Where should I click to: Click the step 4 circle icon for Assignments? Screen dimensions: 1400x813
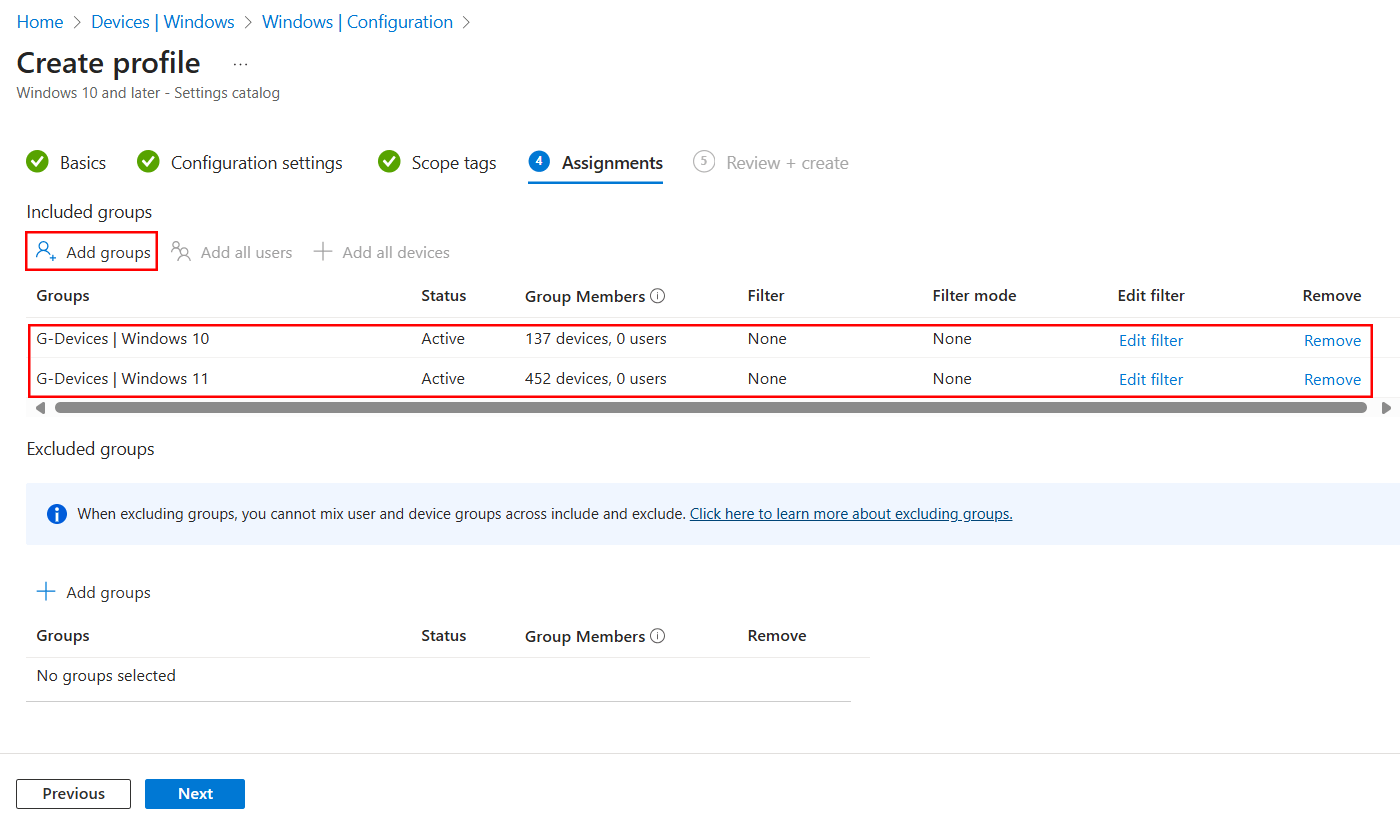539,161
